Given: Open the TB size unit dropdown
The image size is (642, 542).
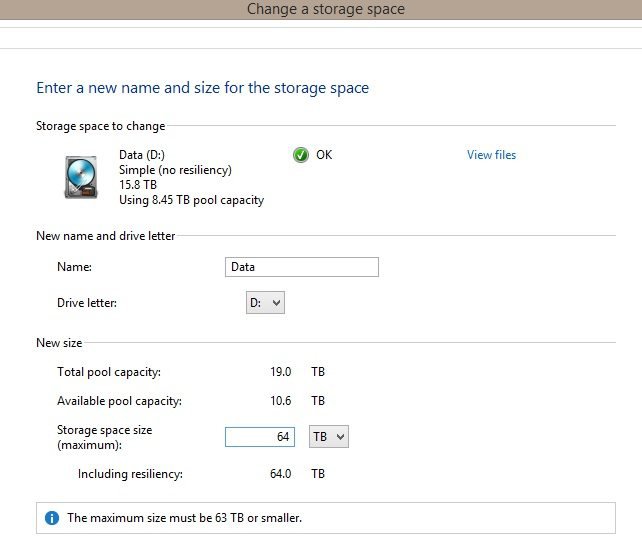Looking at the screenshot, I should click(x=329, y=437).
